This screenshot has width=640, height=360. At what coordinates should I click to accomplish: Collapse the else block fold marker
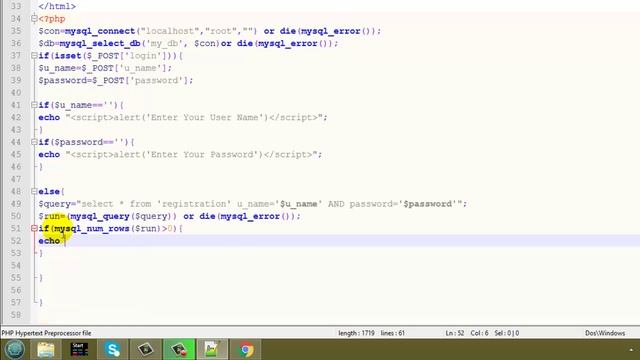[34, 191]
